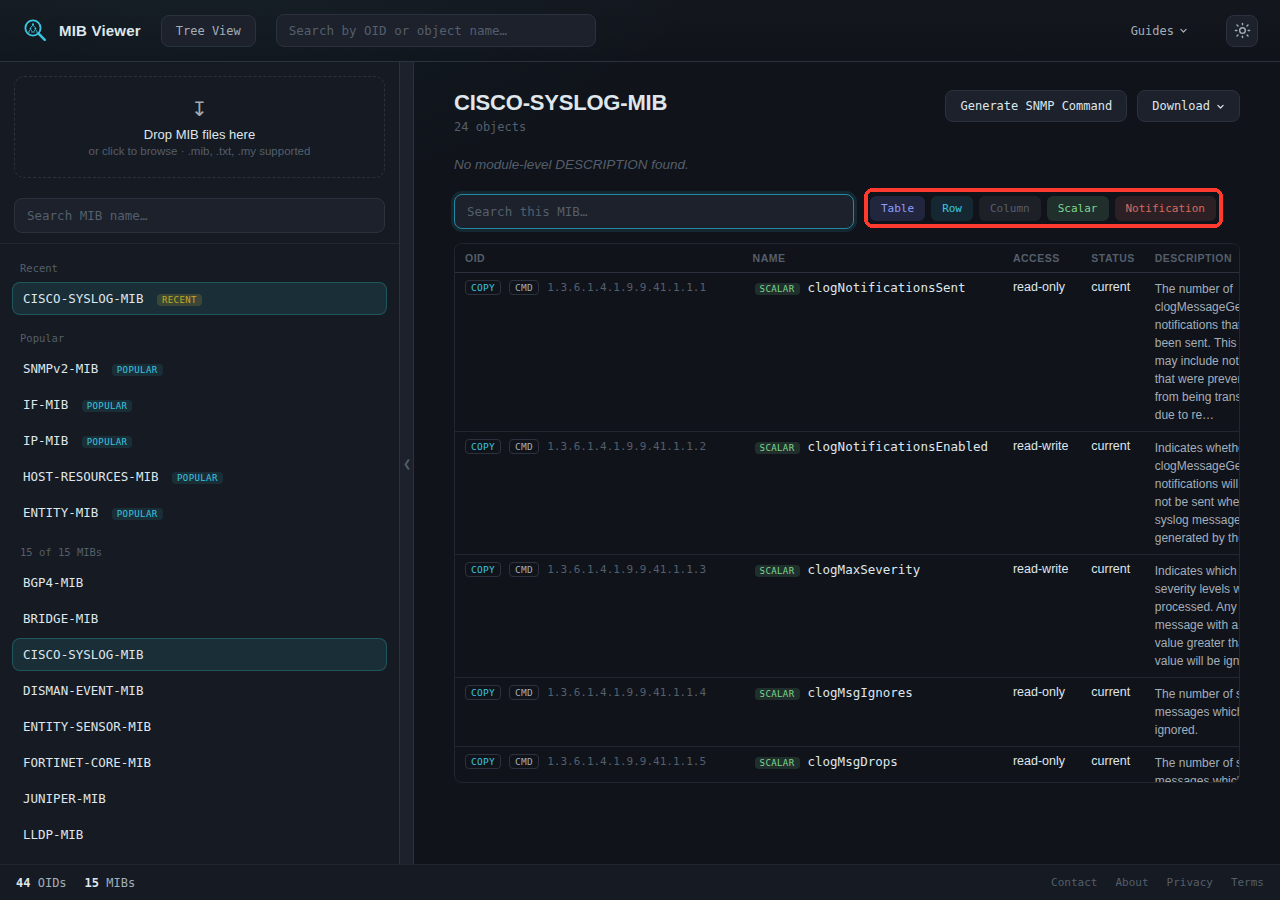This screenshot has width=1280, height=900.
Task: Open CMD for clogNotificationsEnabled row
Action: click(524, 447)
